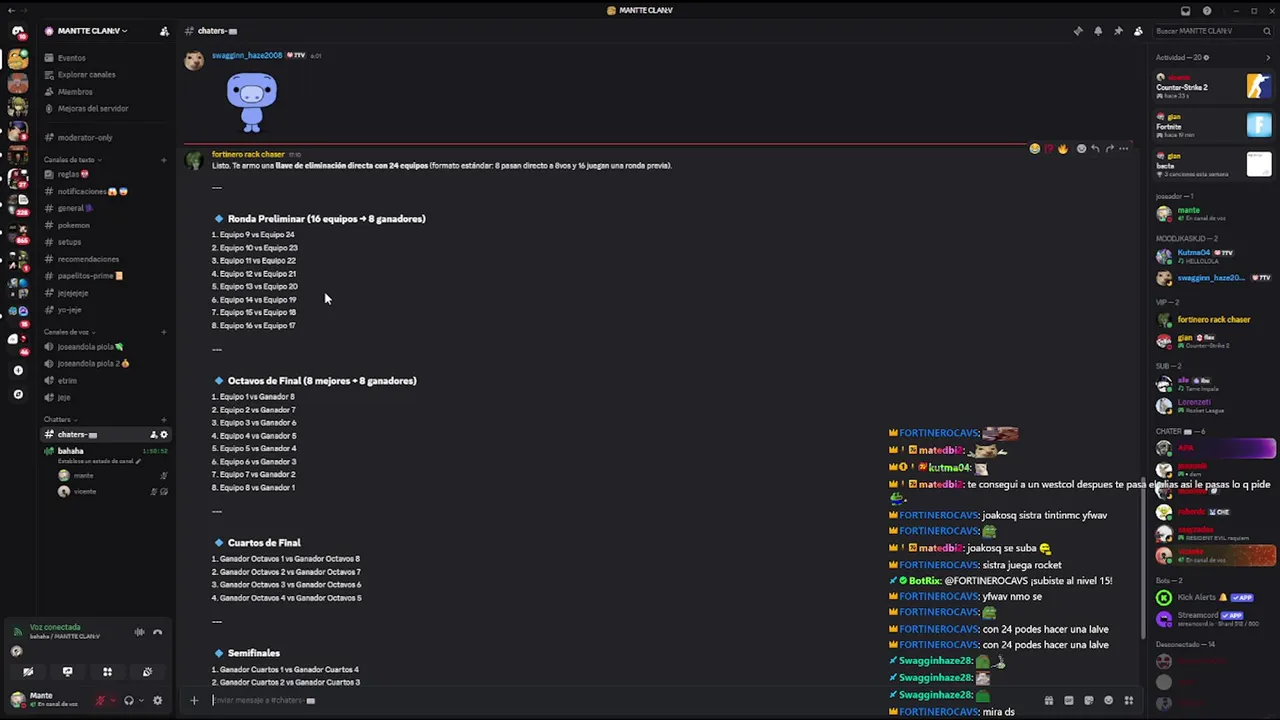Image resolution: width=1280 pixels, height=720 pixels.
Task: Open pinned messages in the channel header
Action: 1118,31
